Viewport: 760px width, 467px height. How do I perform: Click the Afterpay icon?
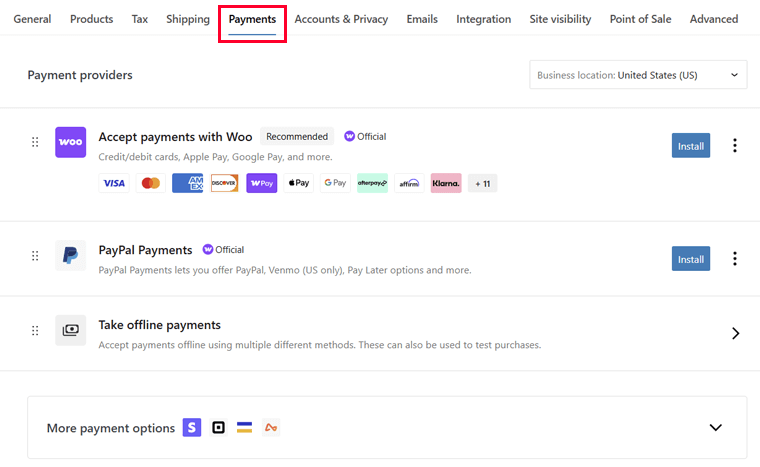pos(372,183)
